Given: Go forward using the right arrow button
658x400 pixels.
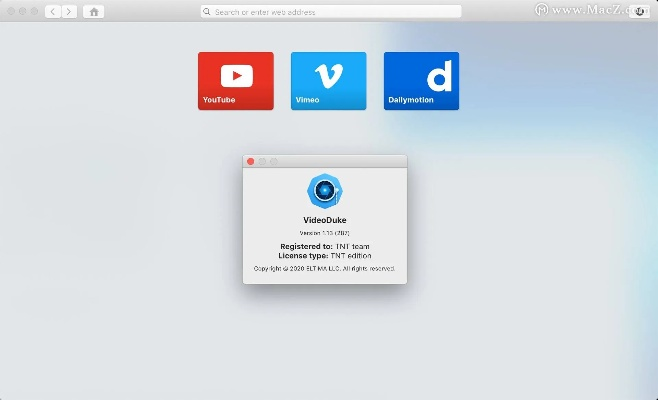Looking at the screenshot, I should [68, 12].
